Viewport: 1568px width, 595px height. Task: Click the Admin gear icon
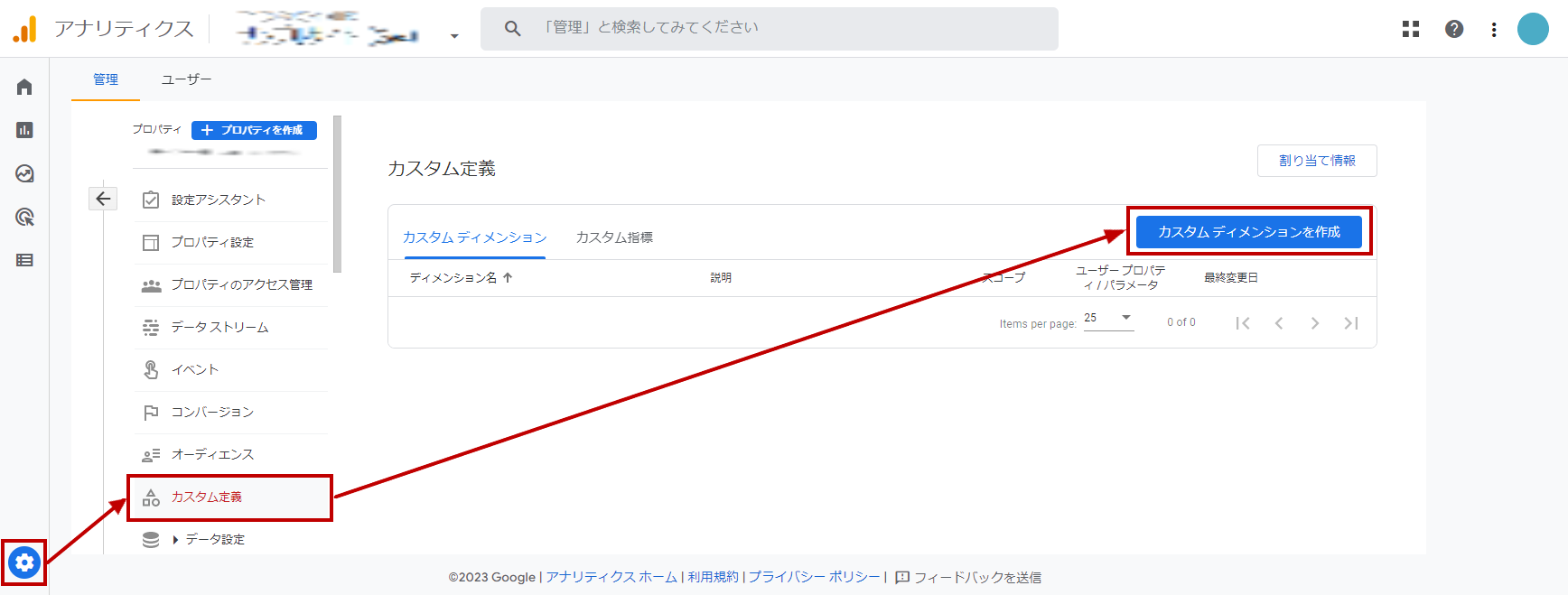(24, 563)
